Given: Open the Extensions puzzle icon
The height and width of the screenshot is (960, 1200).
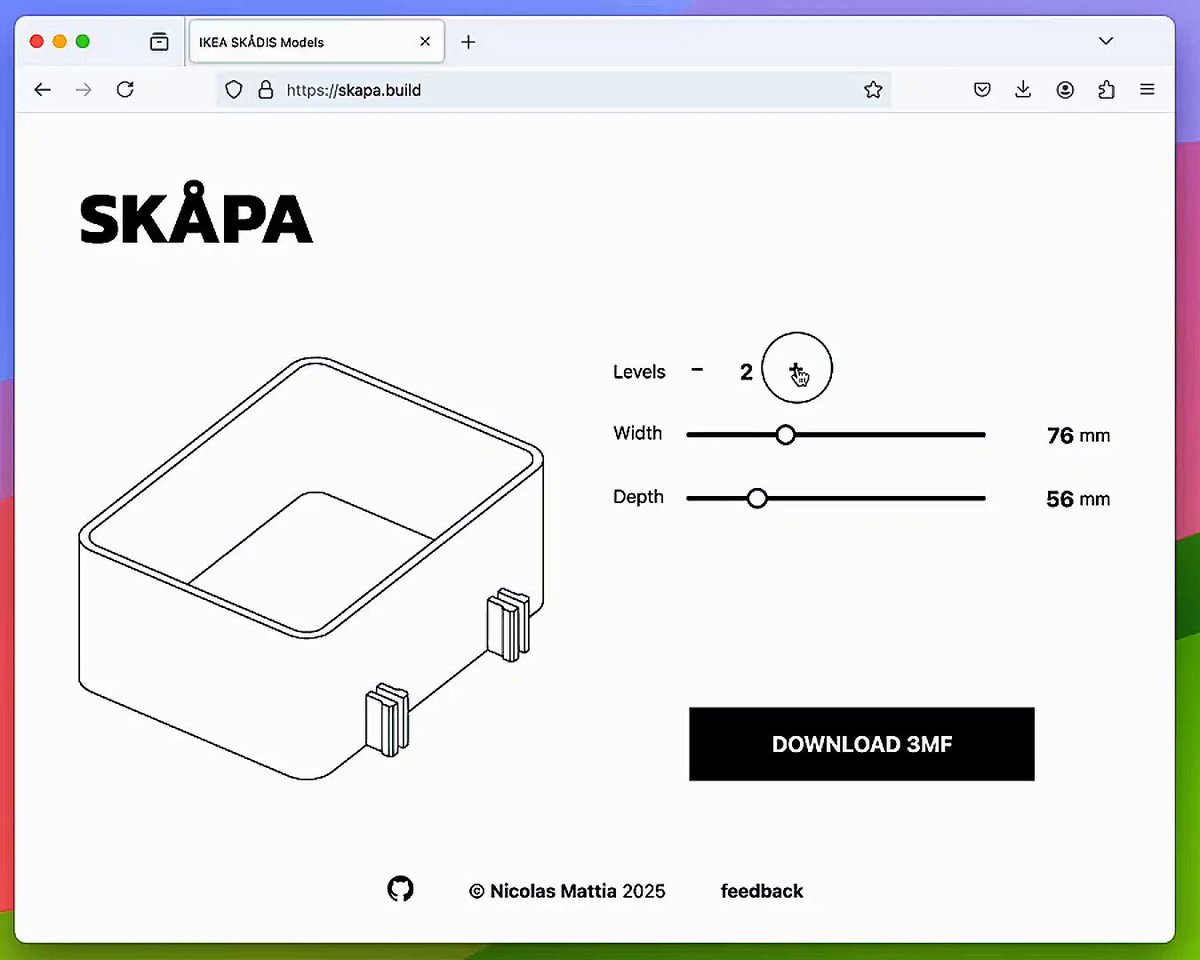Looking at the screenshot, I should (x=1106, y=90).
